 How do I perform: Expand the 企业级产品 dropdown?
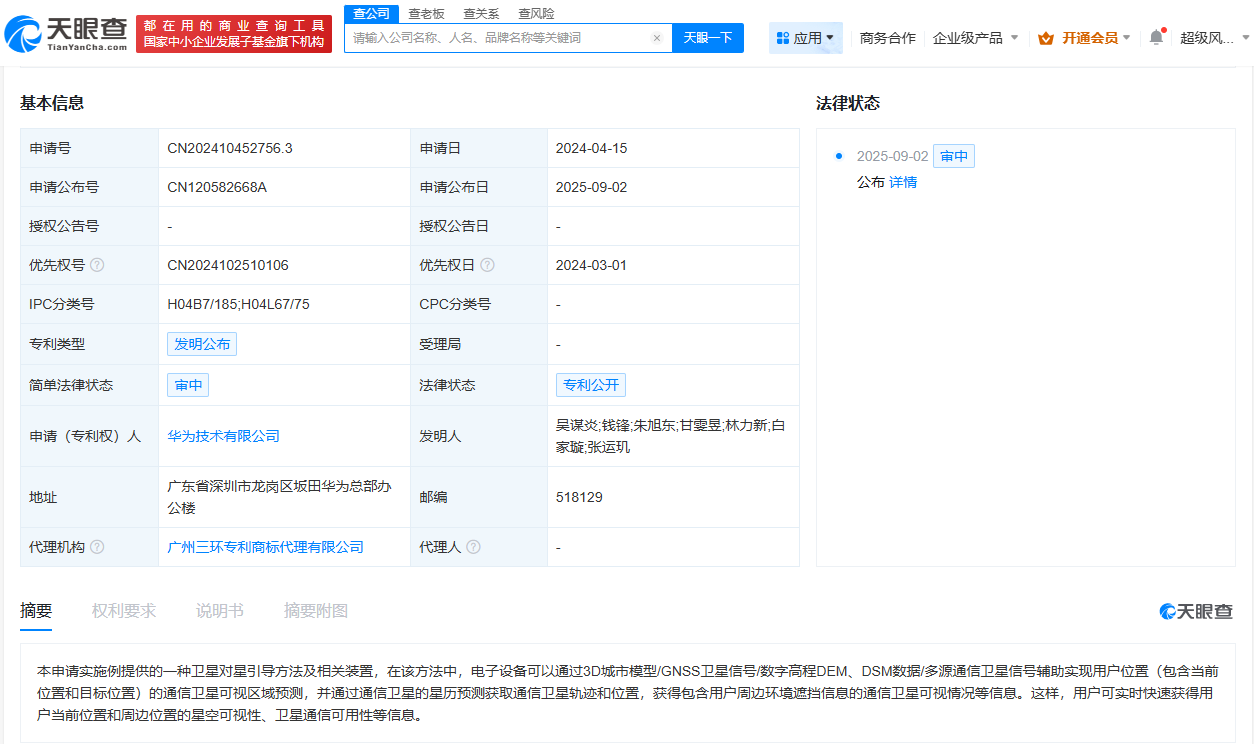1014,38
